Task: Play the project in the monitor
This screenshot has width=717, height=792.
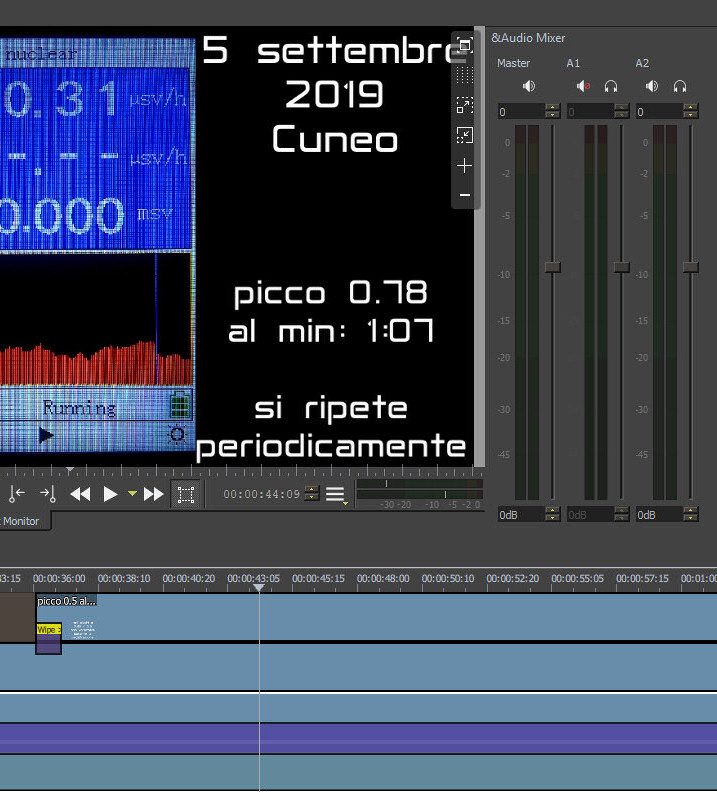Action: coord(110,494)
